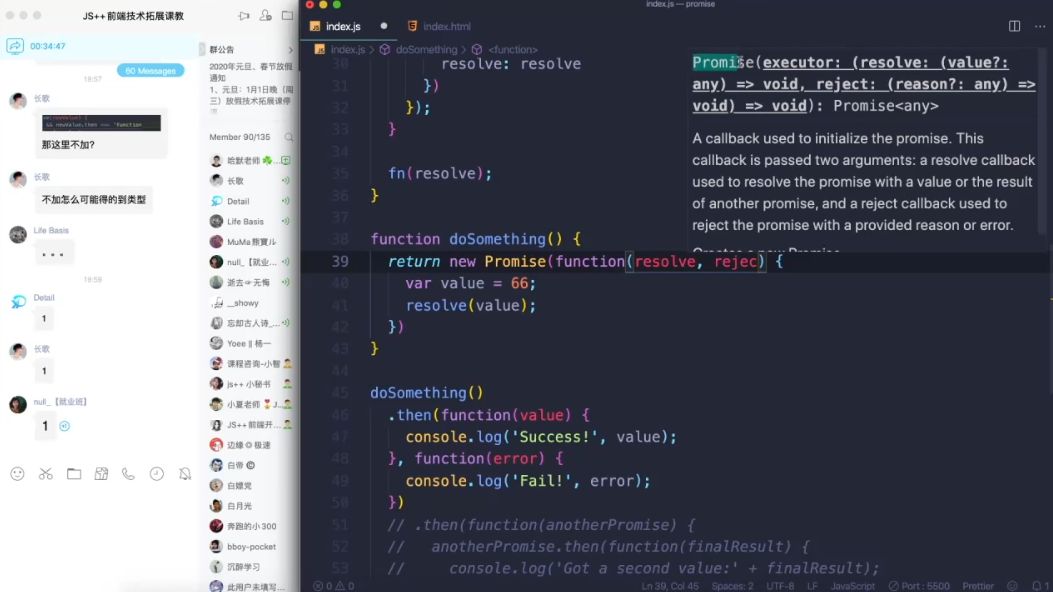Image resolution: width=1053 pixels, height=592 pixels.
Task: Start a phone call from chat toolbar
Action: [128, 474]
